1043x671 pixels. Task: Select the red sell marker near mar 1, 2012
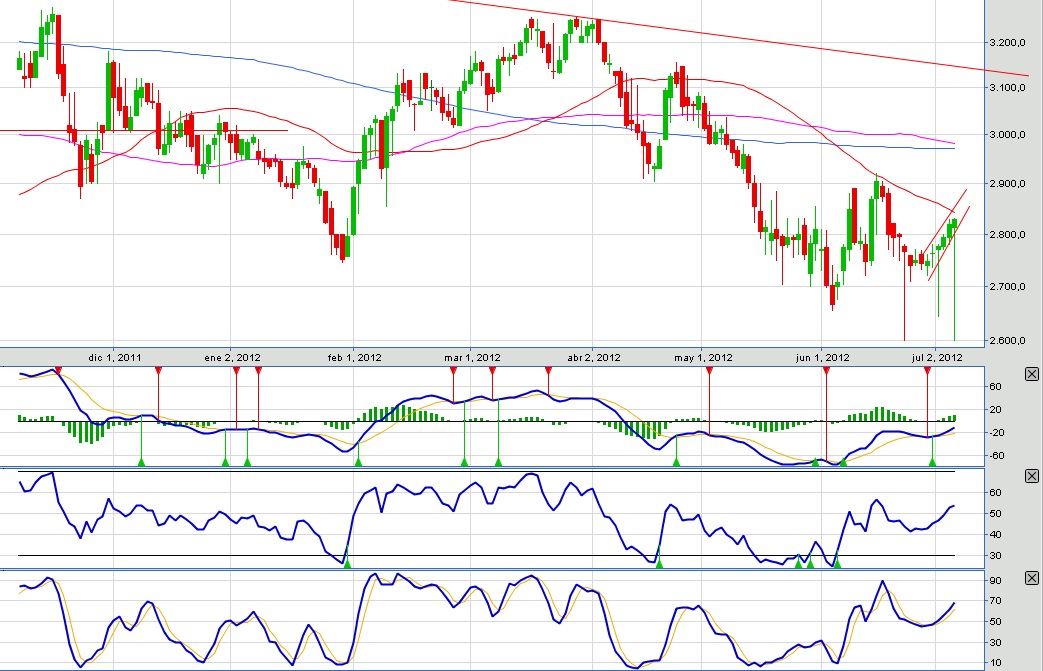[x=454, y=370]
